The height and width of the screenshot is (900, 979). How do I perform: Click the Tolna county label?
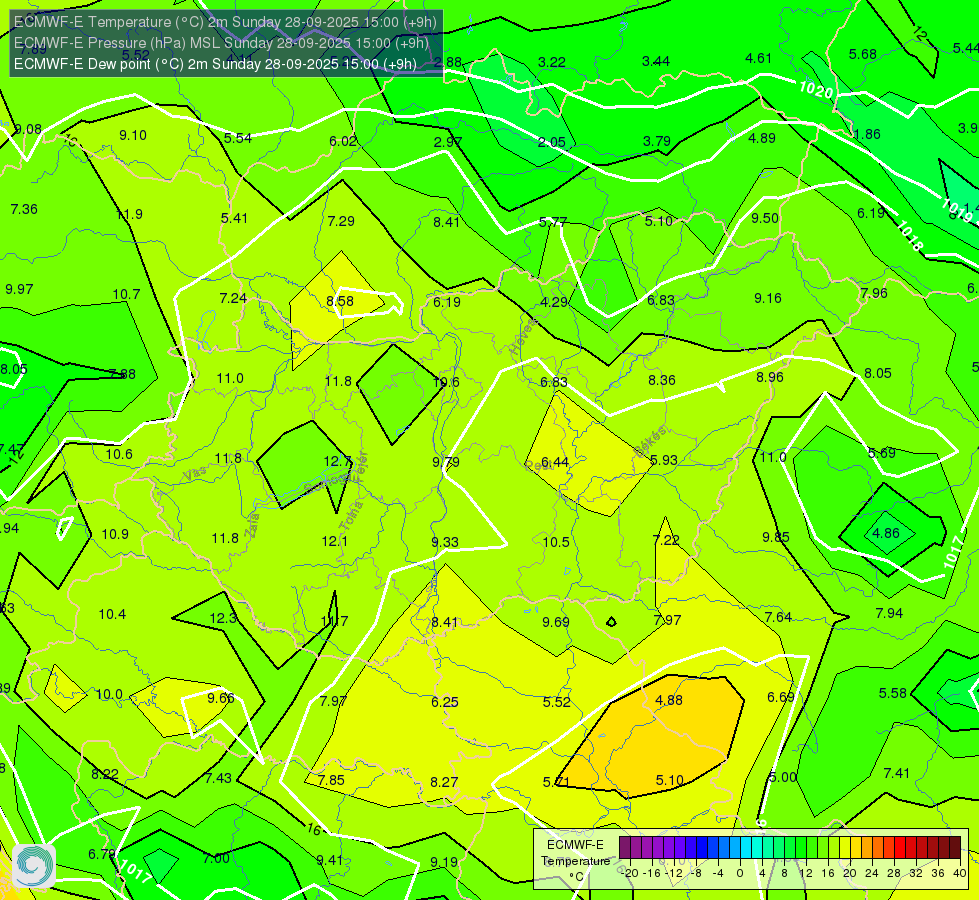tap(351, 515)
